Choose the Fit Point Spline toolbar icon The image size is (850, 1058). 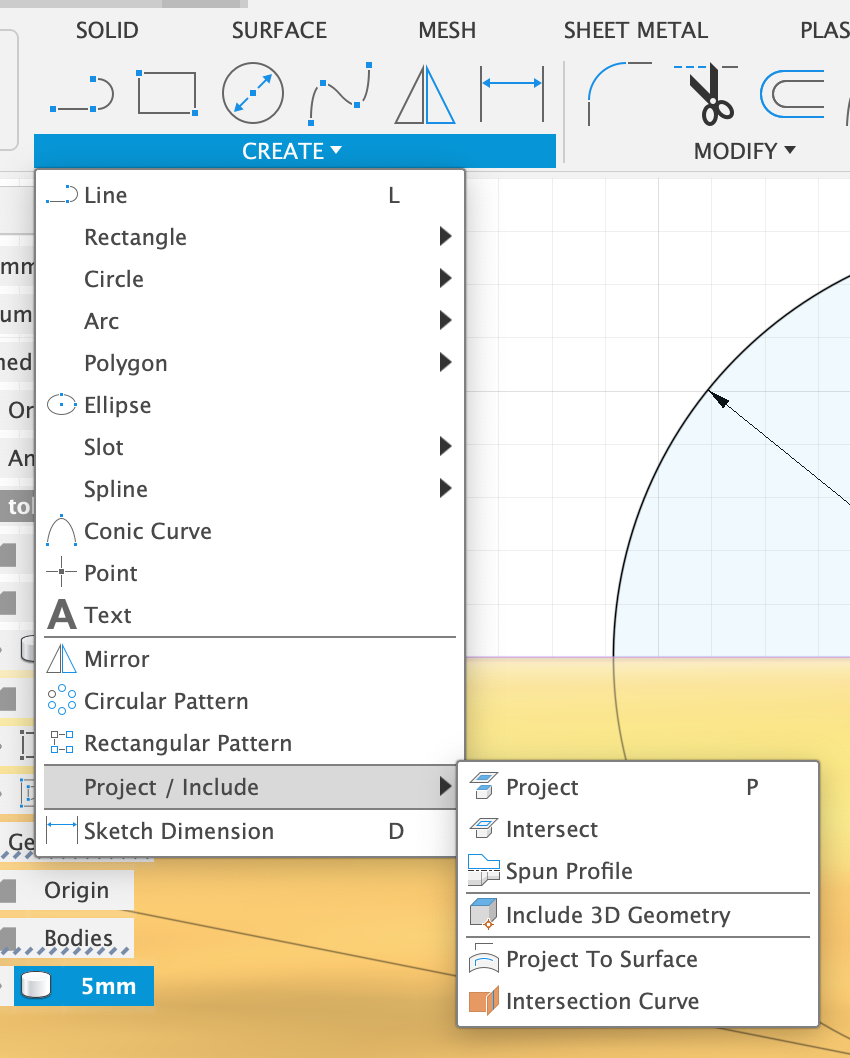point(341,94)
